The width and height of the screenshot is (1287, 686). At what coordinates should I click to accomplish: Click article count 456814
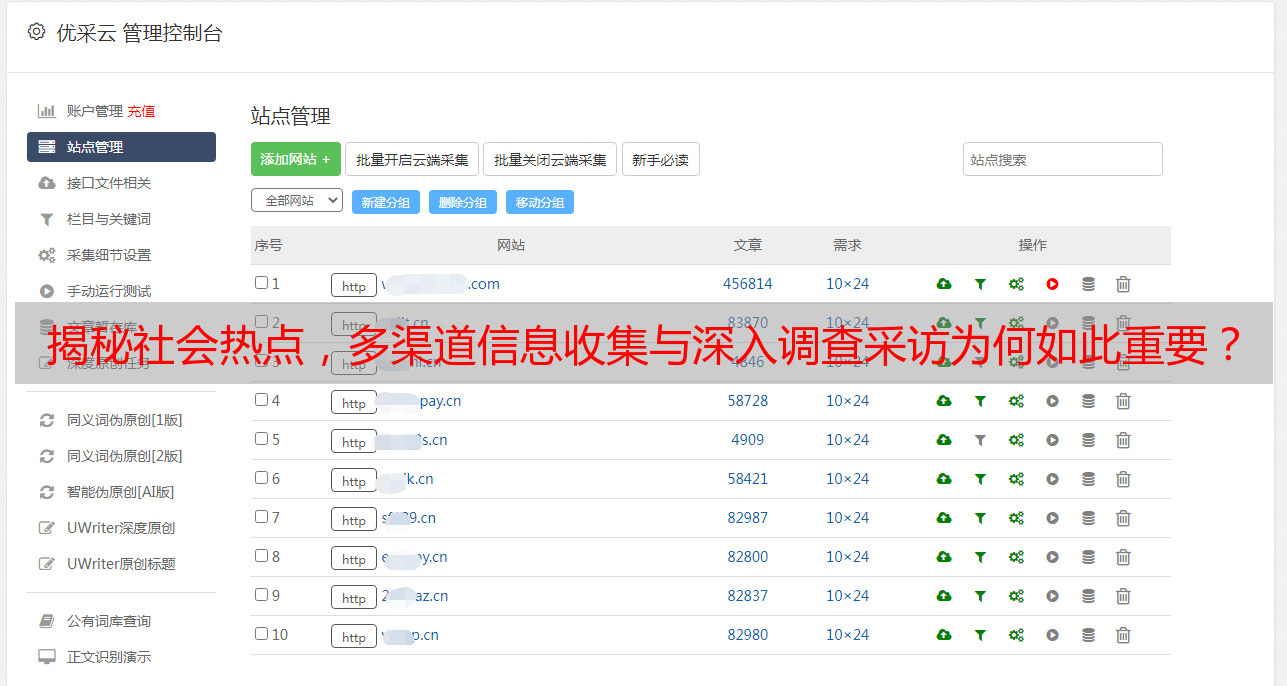748,284
